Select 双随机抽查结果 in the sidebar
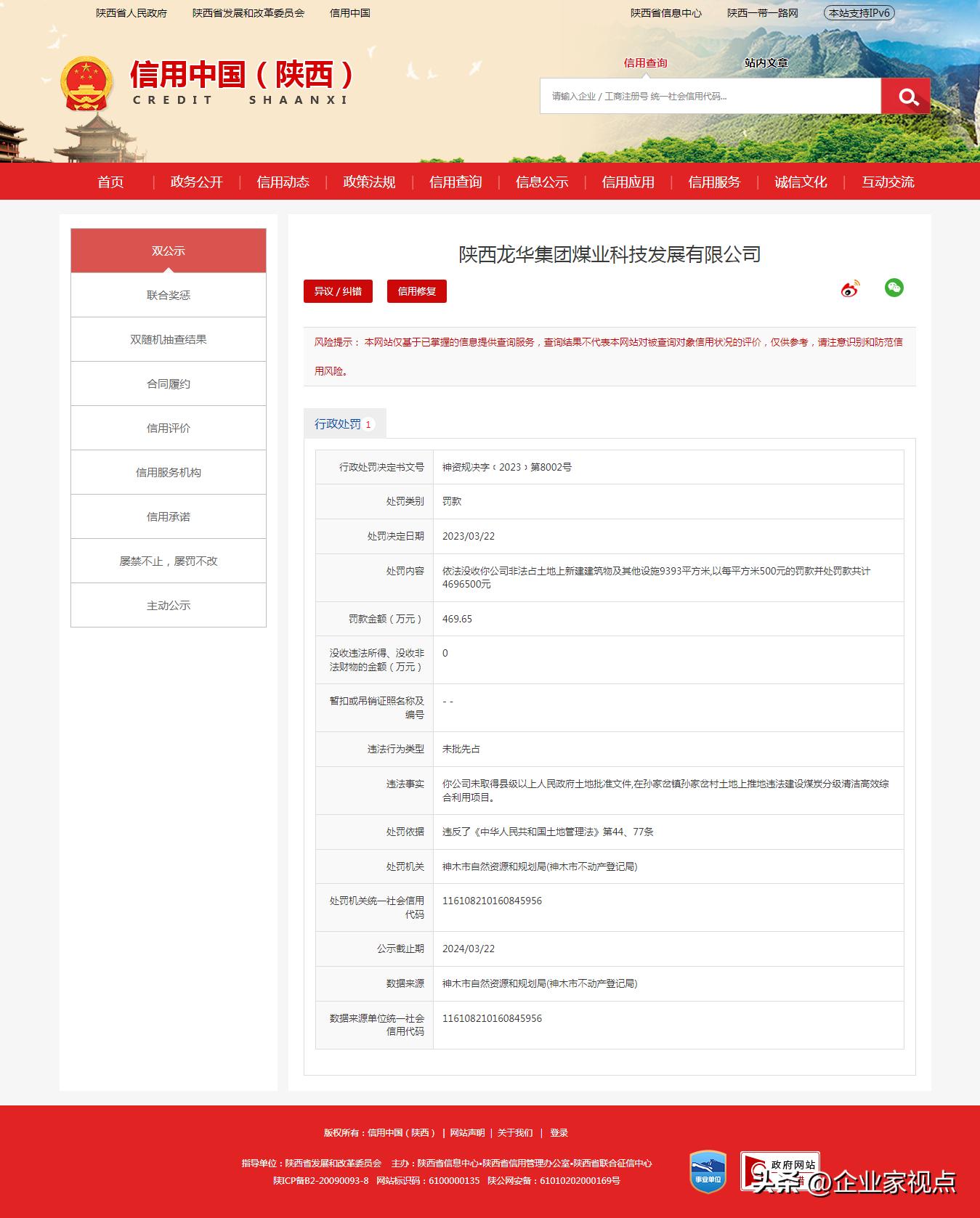The height and width of the screenshot is (1218, 980). tap(169, 339)
